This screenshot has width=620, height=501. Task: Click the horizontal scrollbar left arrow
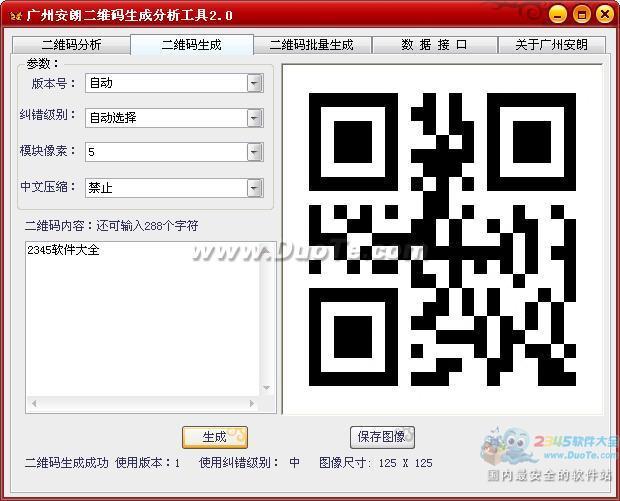pyautogui.click(x=35, y=403)
